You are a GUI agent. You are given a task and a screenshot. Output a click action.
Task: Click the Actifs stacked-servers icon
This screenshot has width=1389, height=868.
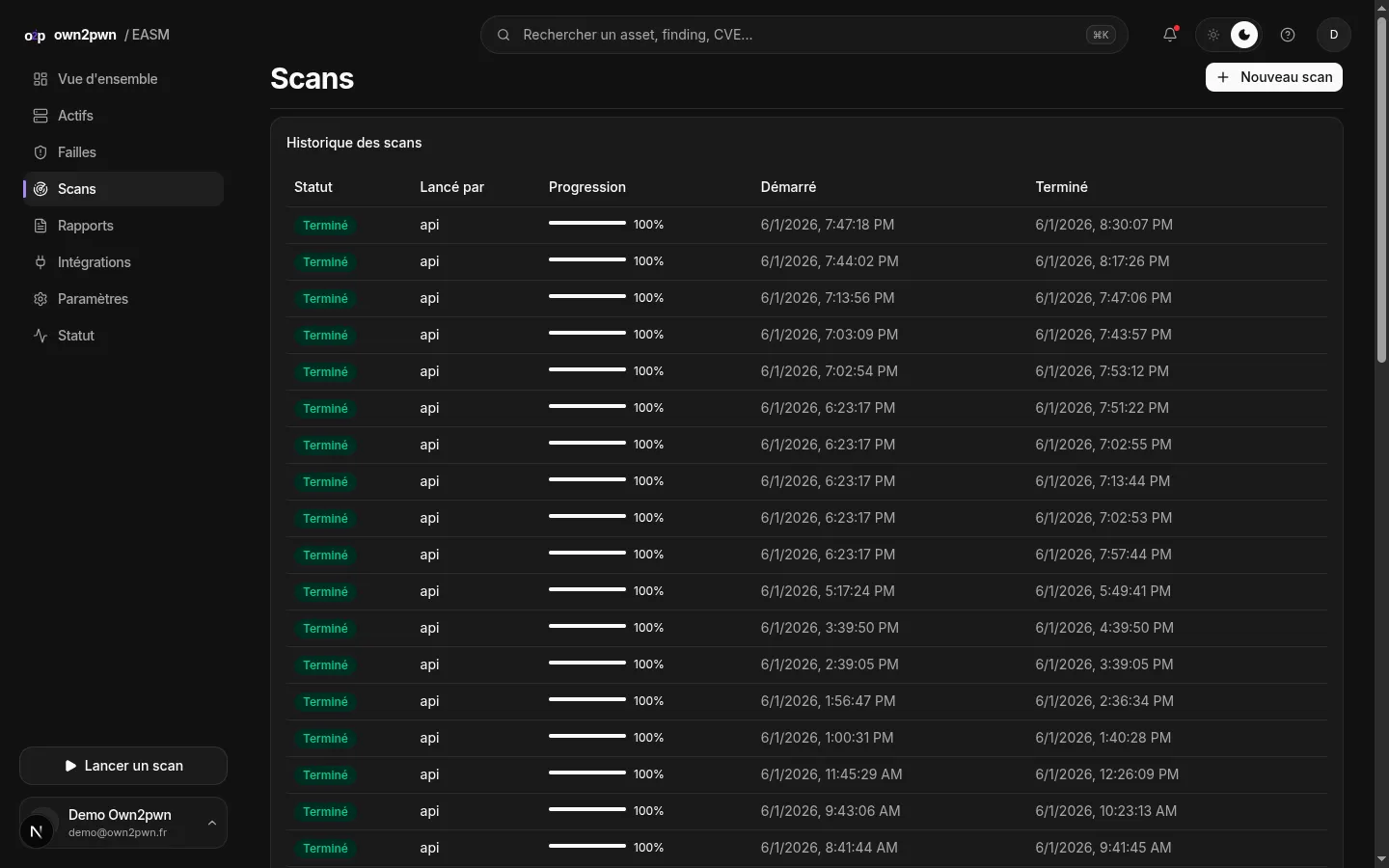tap(41, 116)
